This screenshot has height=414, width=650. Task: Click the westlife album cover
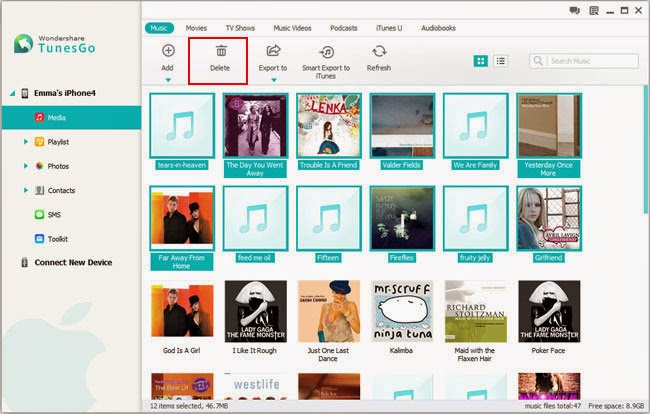pyautogui.click(x=255, y=386)
